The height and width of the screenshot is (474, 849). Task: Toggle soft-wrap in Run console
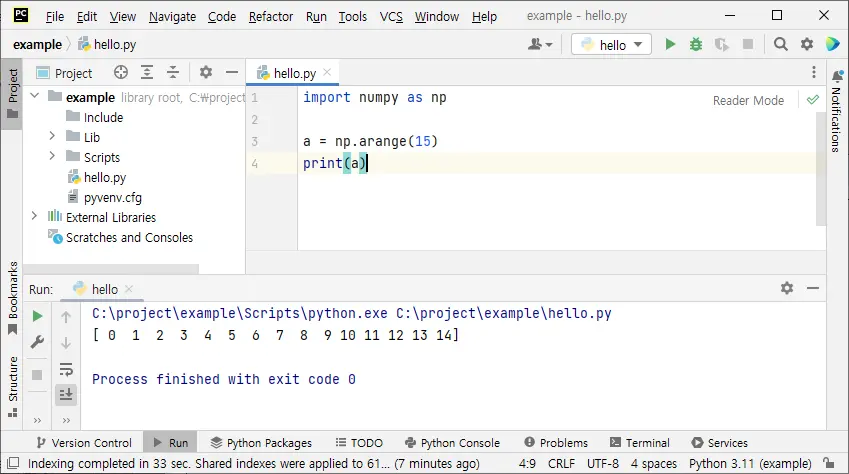[66, 369]
